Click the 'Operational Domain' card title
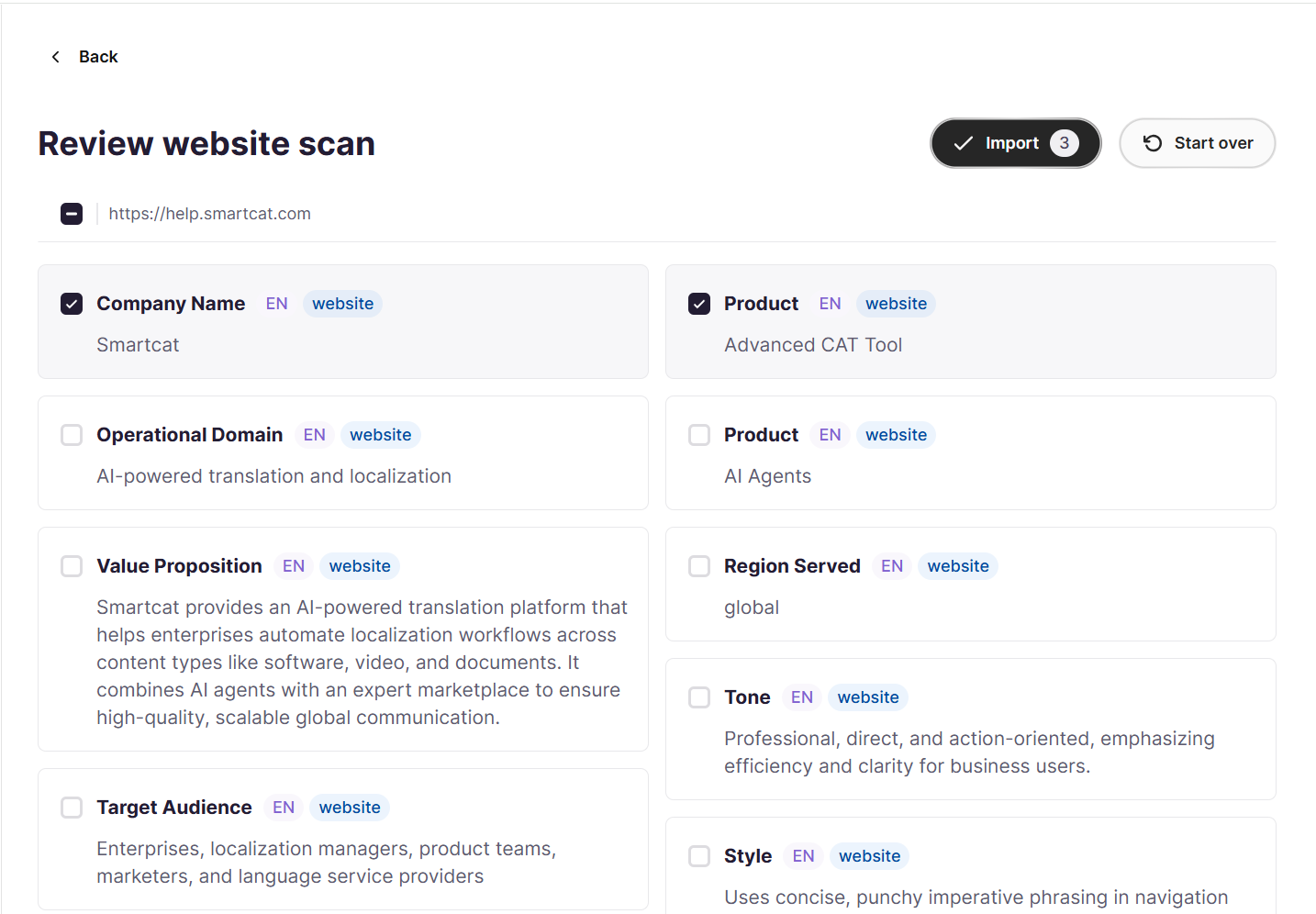The width and height of the screenshot is (1316, 914). tap(190, 435)
